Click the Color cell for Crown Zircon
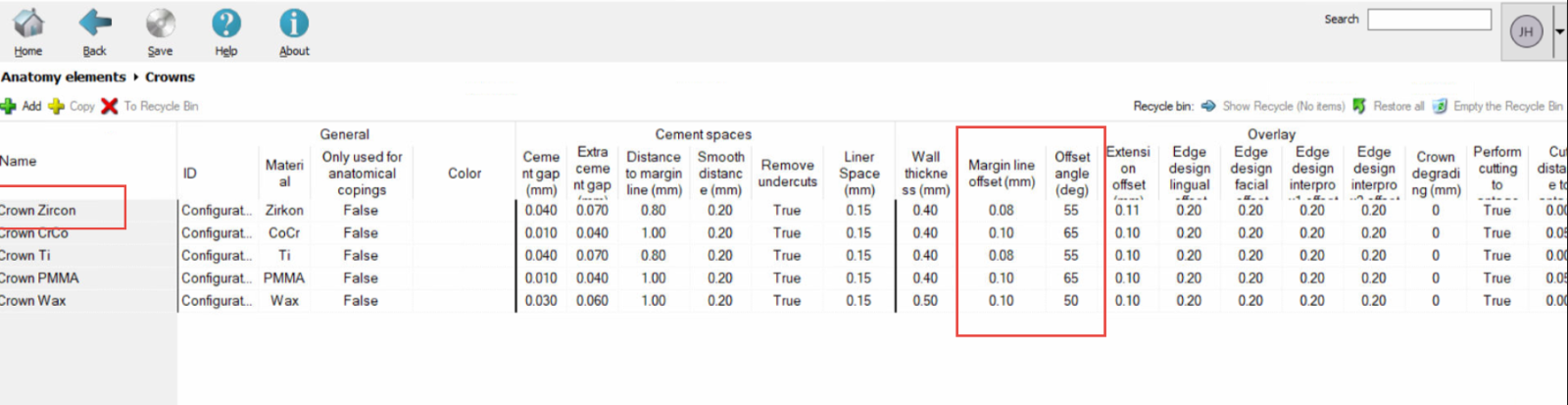The width and height of the screenshot is (1568, 405). click(464, 210)
